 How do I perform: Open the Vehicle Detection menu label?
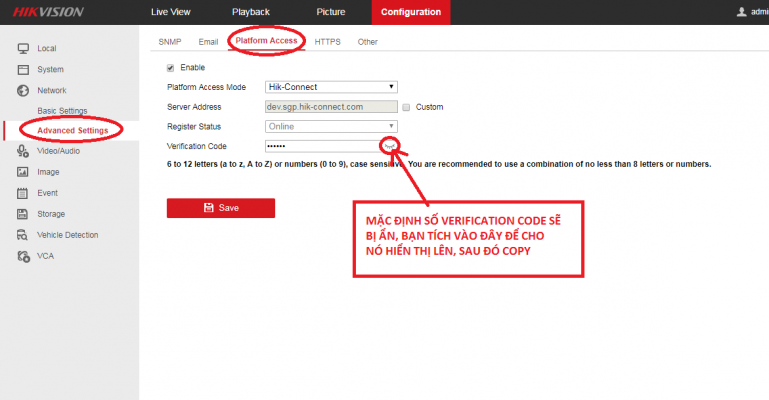(x=68, y=235)
